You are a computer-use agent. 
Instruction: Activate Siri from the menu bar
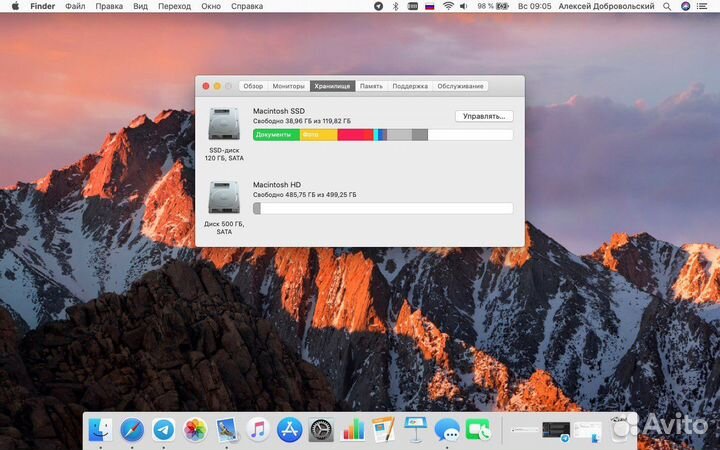(x=685, y=6)
